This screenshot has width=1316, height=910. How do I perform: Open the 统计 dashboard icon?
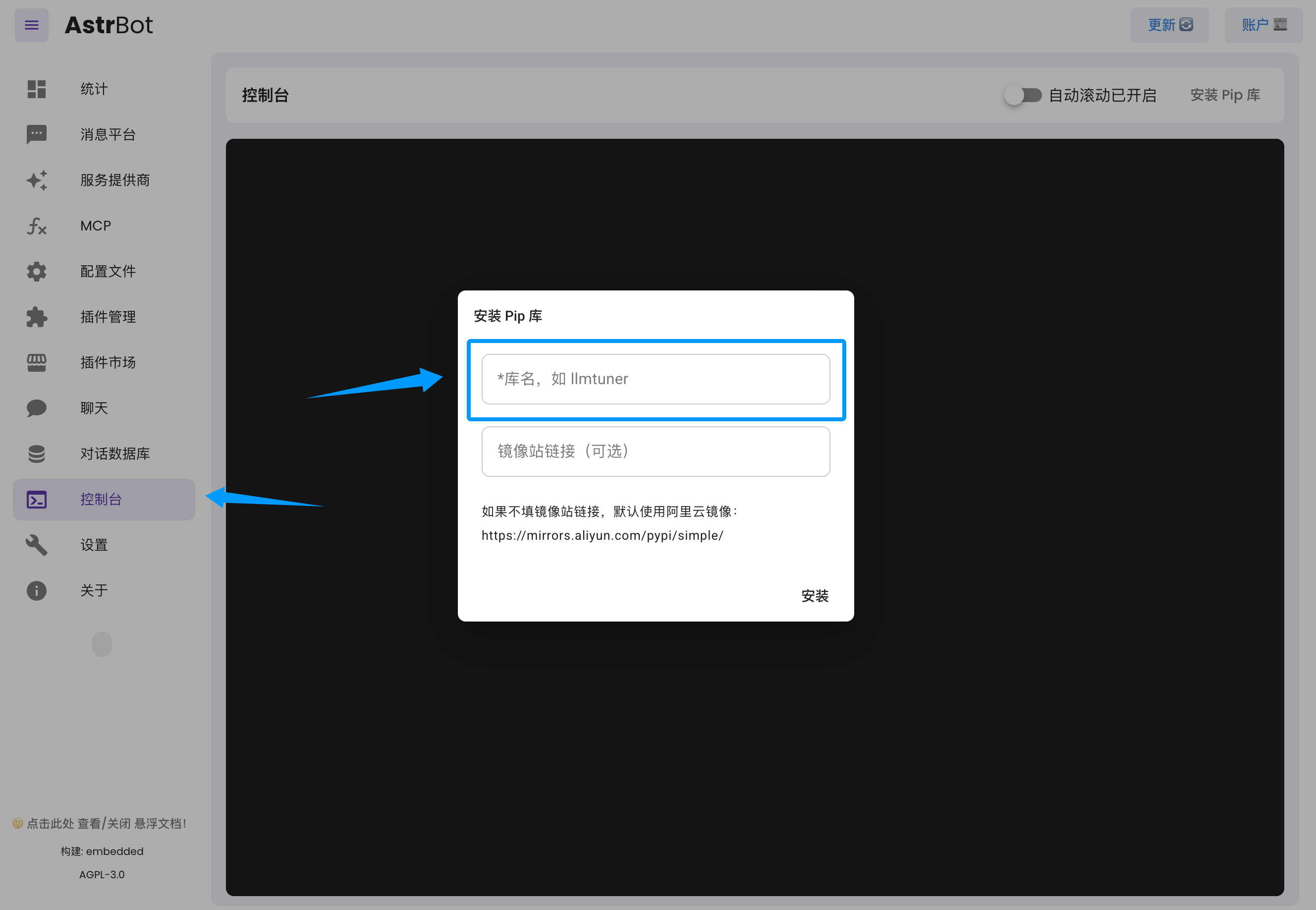[37, 89]
